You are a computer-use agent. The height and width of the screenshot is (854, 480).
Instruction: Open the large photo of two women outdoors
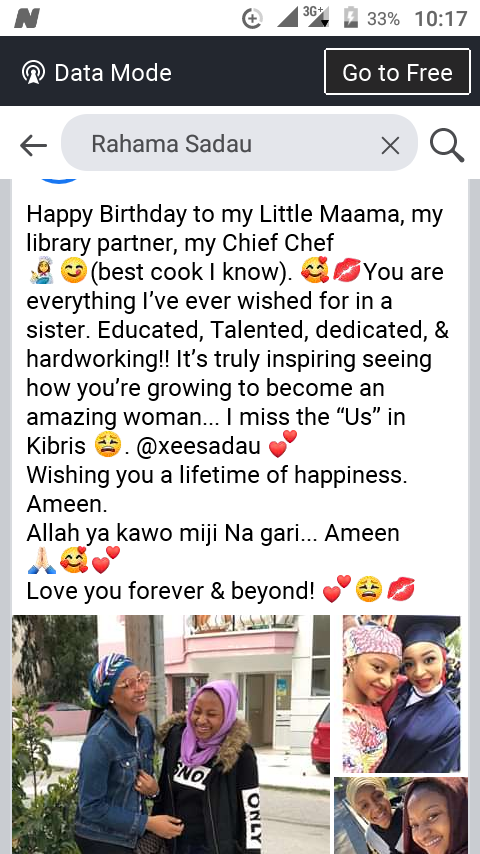coord(171,734)
